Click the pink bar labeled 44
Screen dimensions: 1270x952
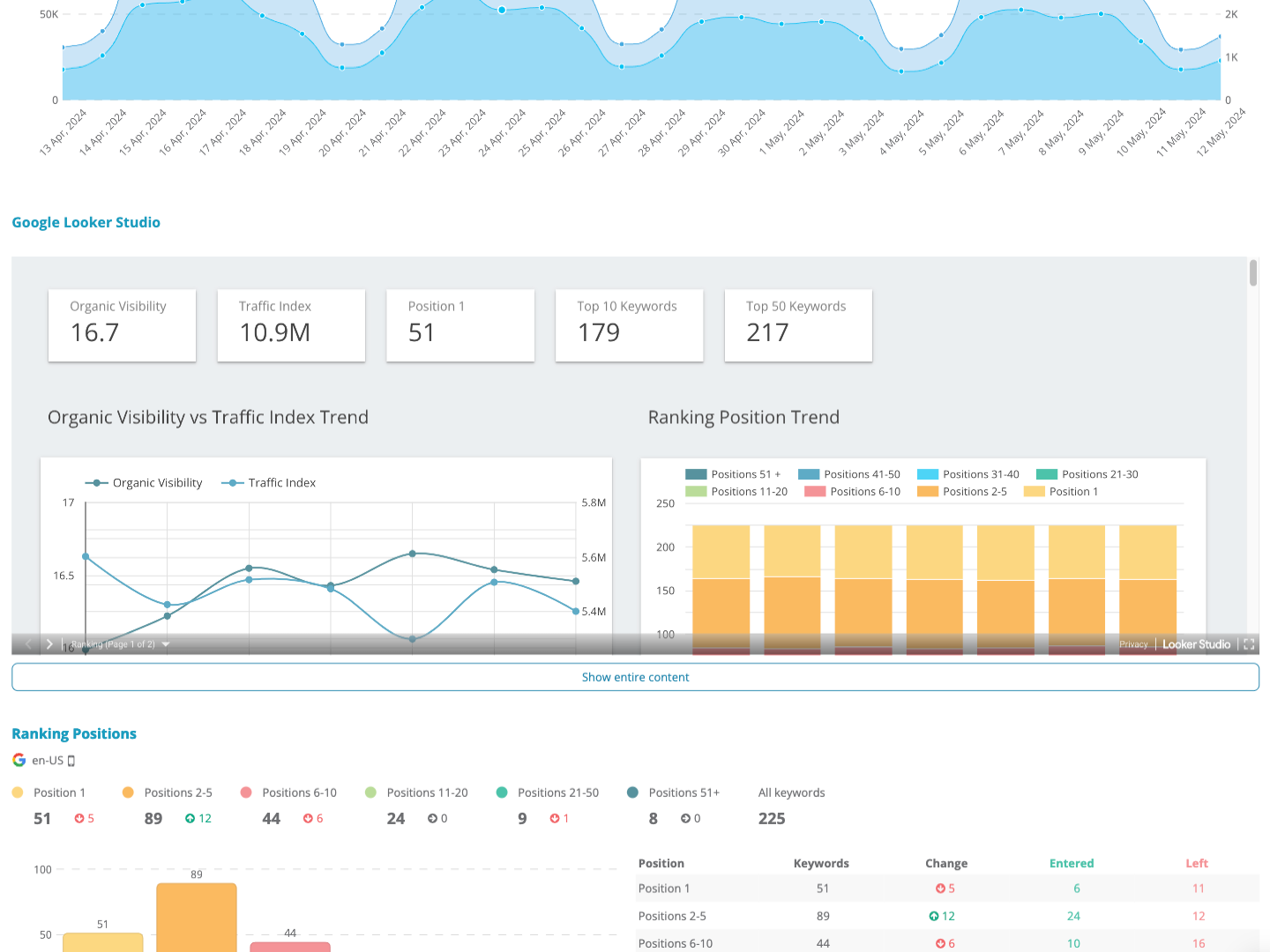tap(290, 947)
